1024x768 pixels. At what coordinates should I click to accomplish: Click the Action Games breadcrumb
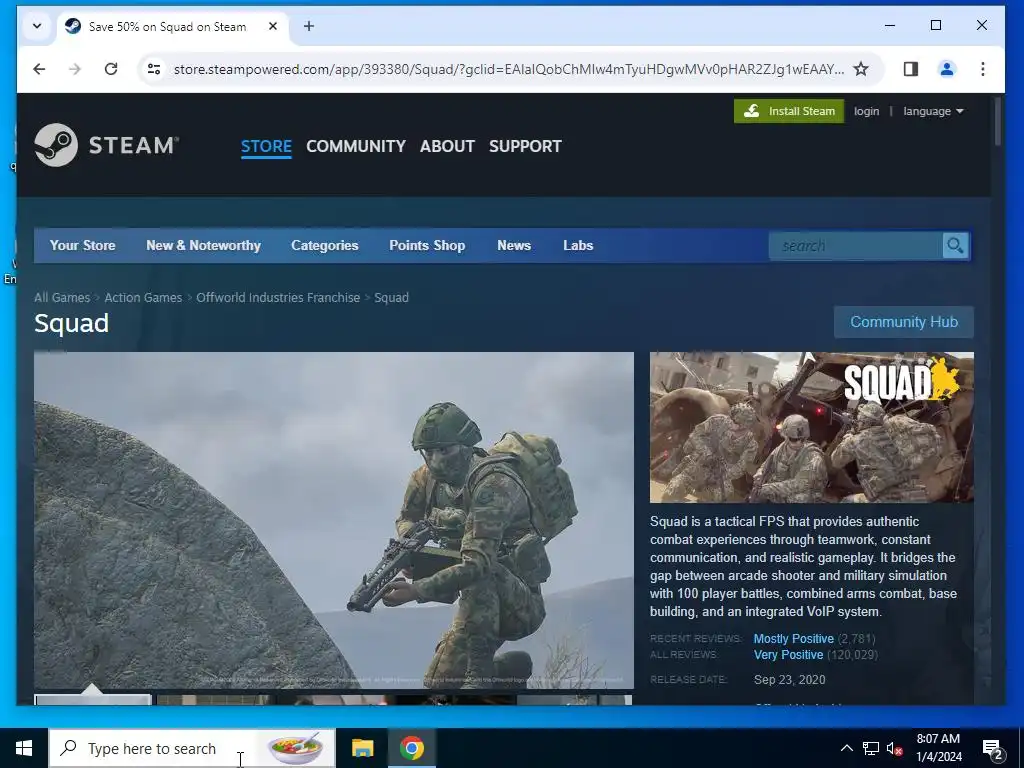(x=143, y=297)
